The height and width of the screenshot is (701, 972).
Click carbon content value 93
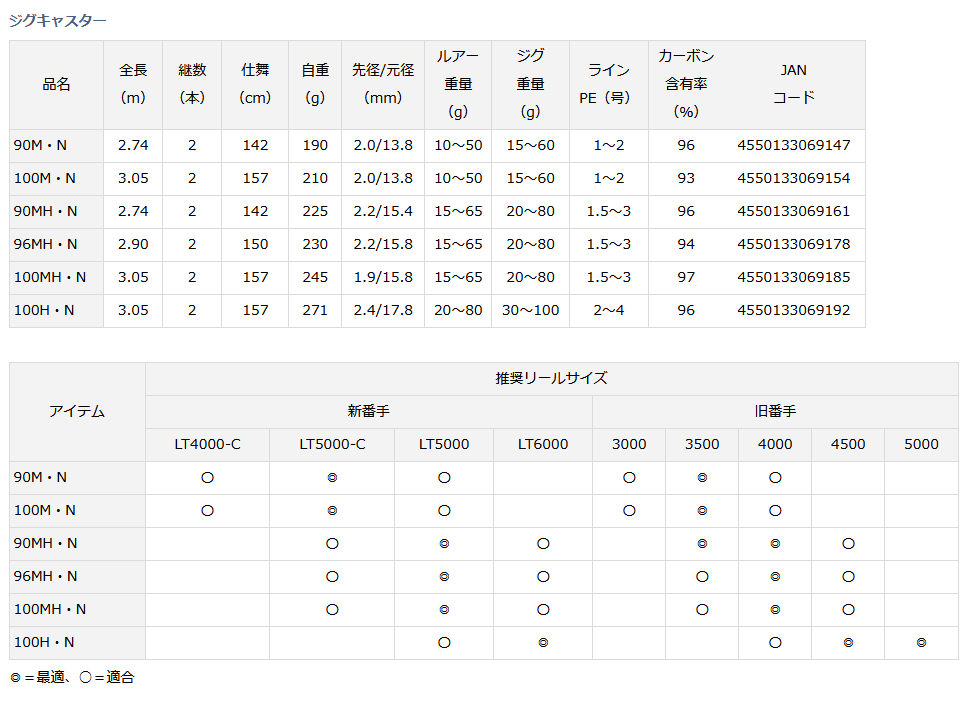pos(686,178)
